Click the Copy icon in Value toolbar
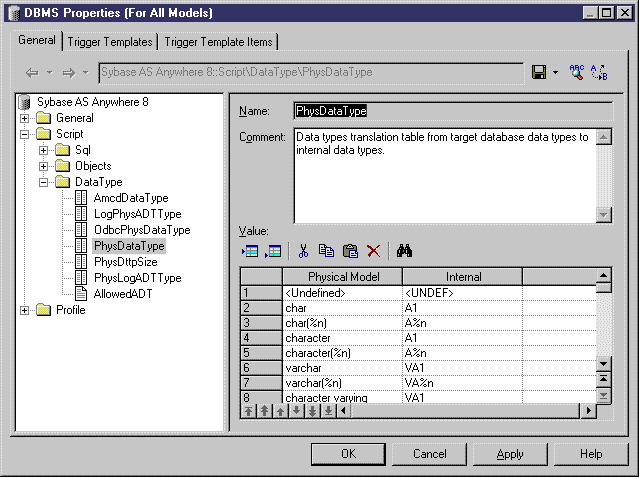639x477 pixels. pyautogui.click(x=326, y=251)
